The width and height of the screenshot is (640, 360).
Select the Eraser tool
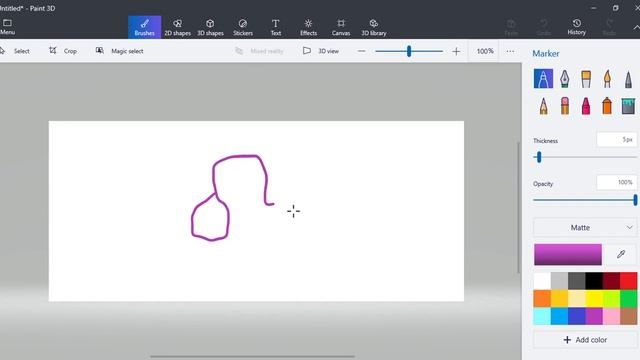[x=564, y=106]
